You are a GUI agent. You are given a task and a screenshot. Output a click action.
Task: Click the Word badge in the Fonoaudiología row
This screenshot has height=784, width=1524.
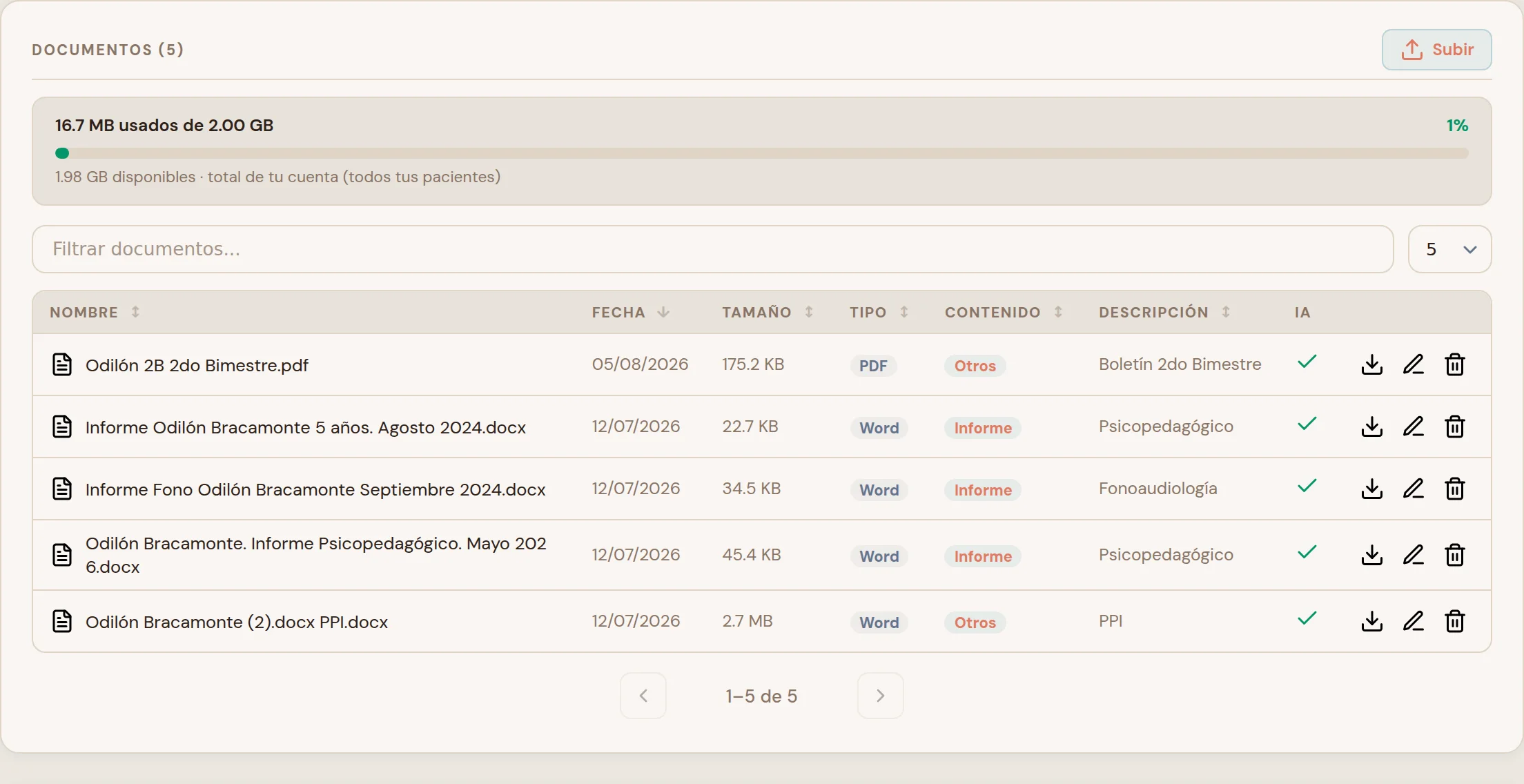tap(879, 490)
